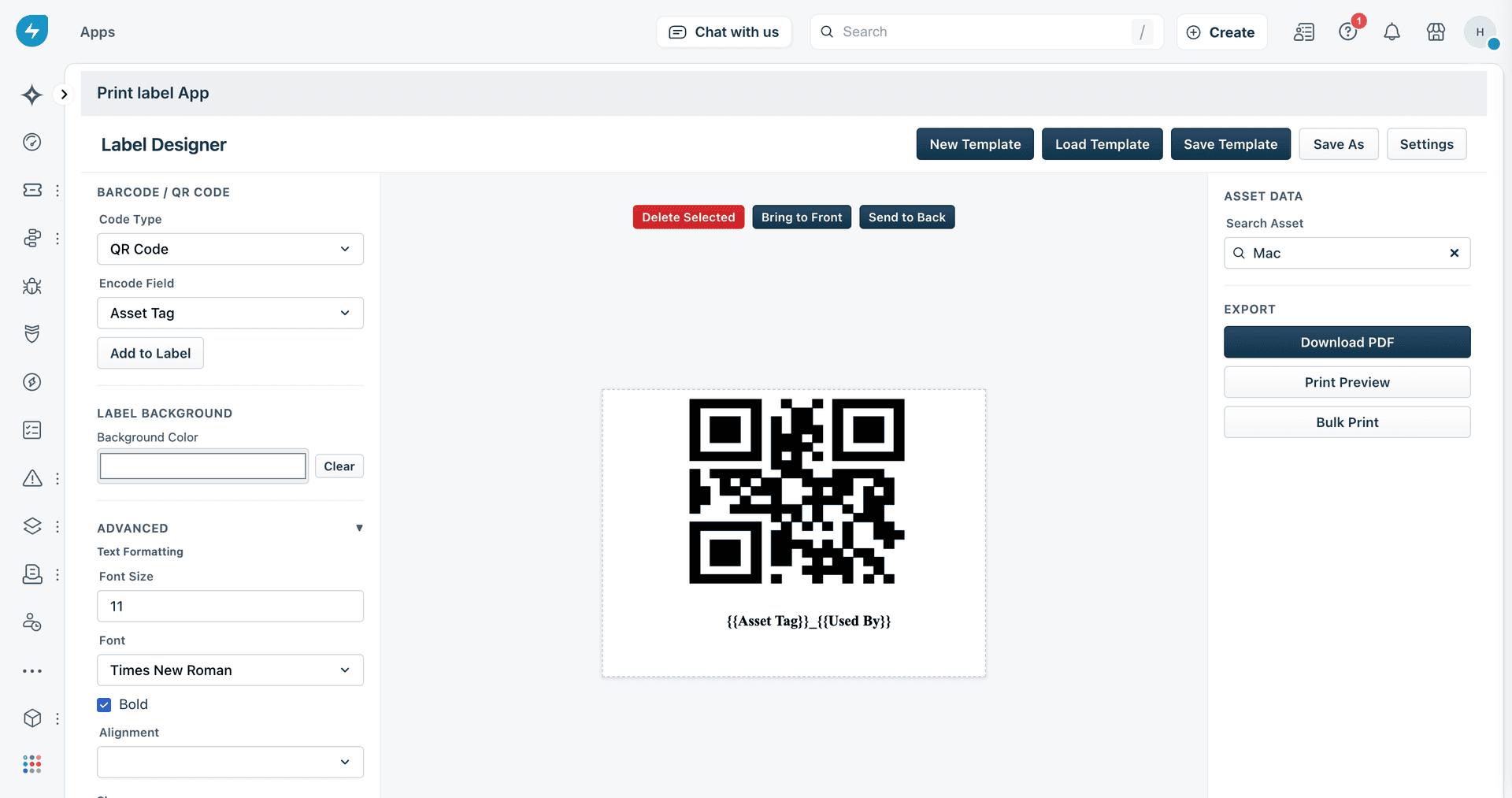Click New Template button
The width and height of the screenshot is (1512, 798).
[x=975, y=144]
